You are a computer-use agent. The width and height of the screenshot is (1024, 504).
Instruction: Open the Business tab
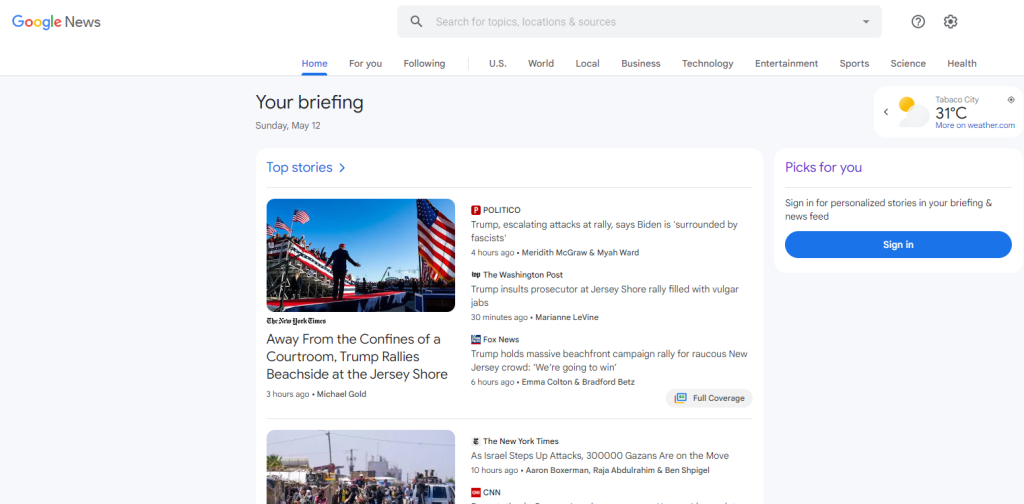click(641, 63)
